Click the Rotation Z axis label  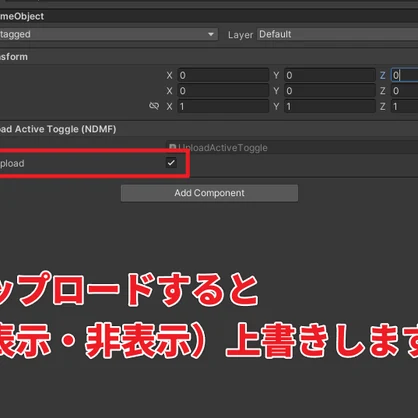(383, 91)
